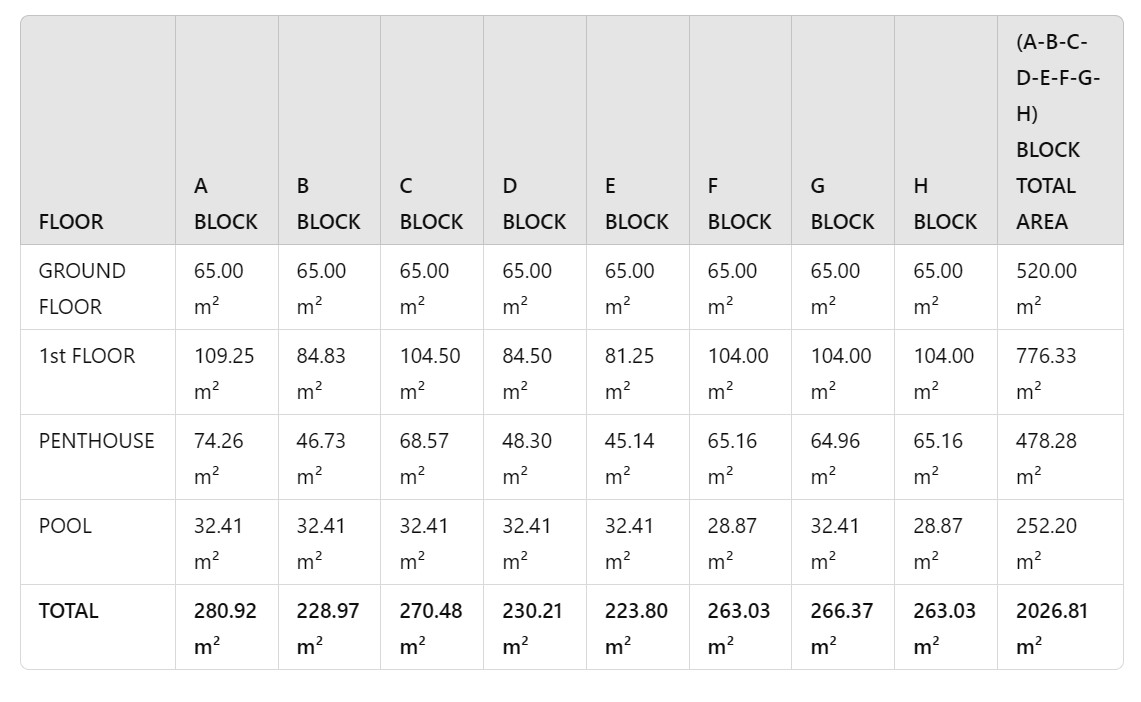Click the 1st FLOOR row label
1141x702 pixels.
point(87,356)
